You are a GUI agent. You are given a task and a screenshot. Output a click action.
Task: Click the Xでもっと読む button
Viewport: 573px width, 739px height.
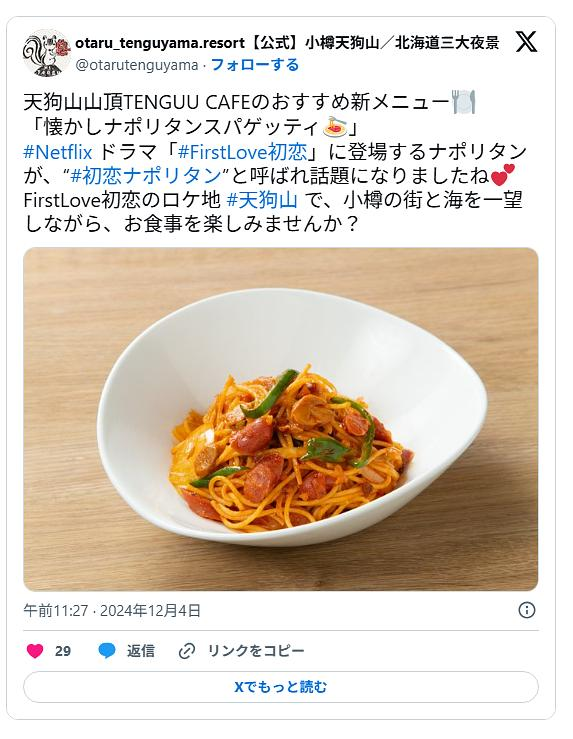click(x=281, y=687)
